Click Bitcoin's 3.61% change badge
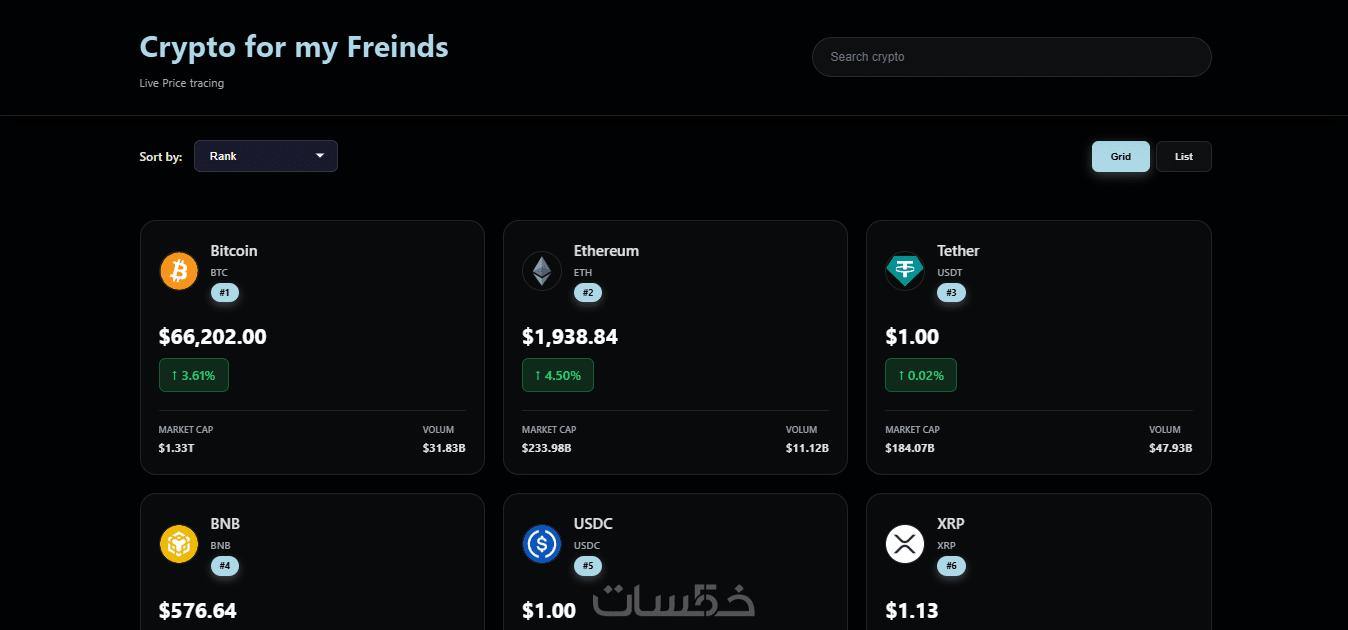The height and width of the screenshot is (630, 1348). click(x=194, y=375)
